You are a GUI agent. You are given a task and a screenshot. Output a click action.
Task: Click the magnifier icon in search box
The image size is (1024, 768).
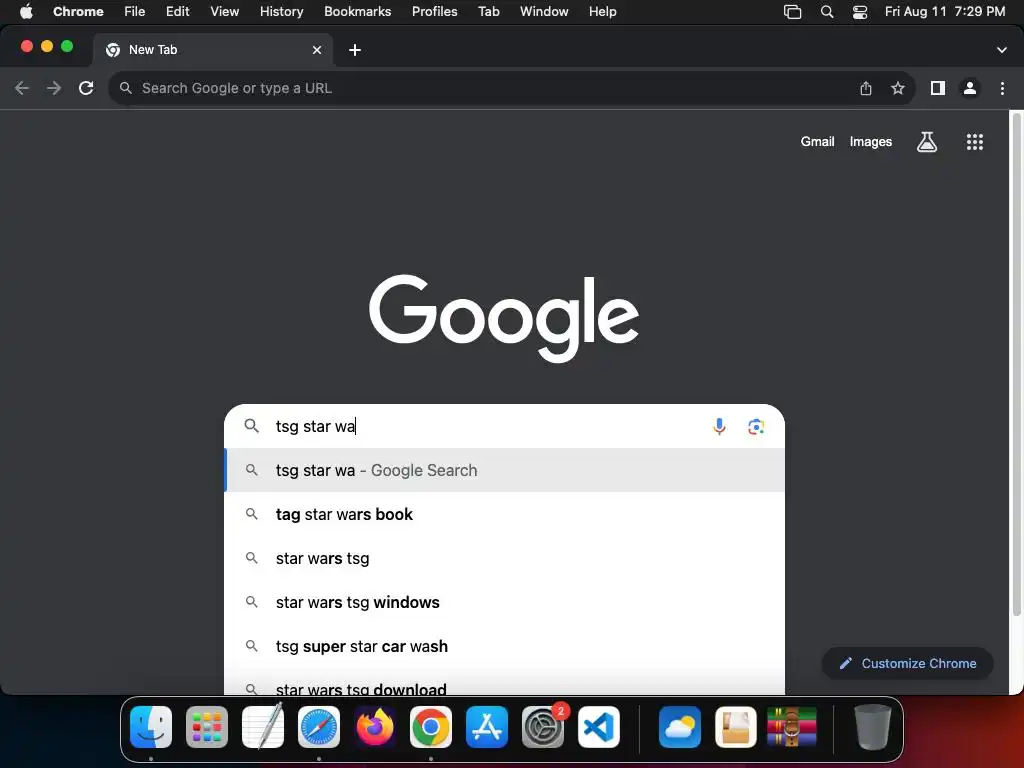point(251,426)
